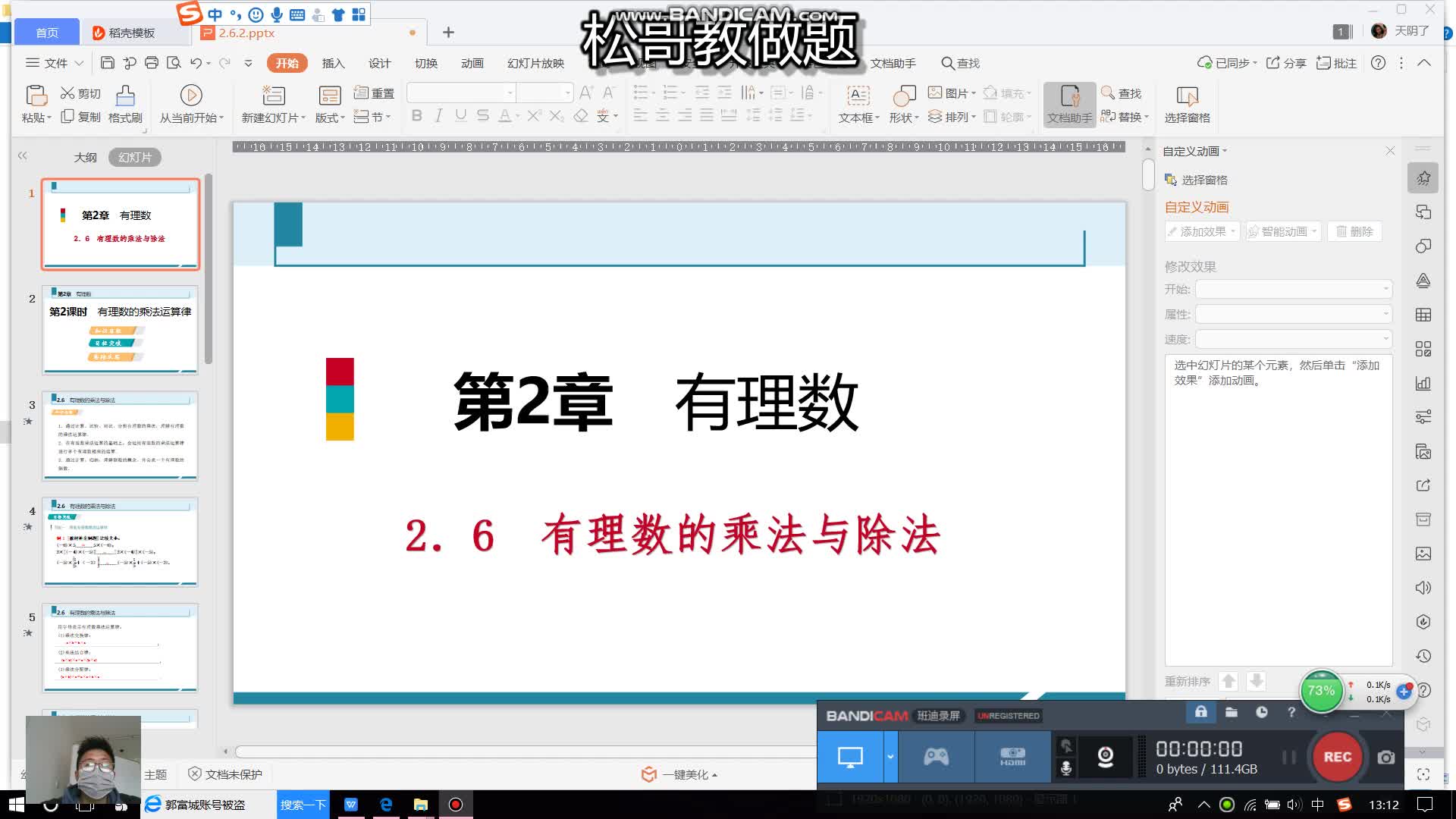Viewport: 1456px width, 819px height.
Task: Switch to Outline (大纲) view toggle
Action: coord(85,157)
